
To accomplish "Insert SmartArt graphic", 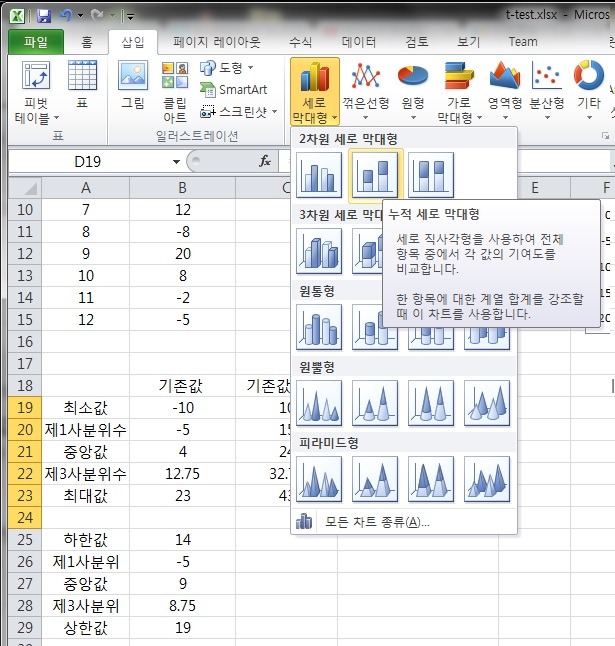I will (x=234, y=89).
